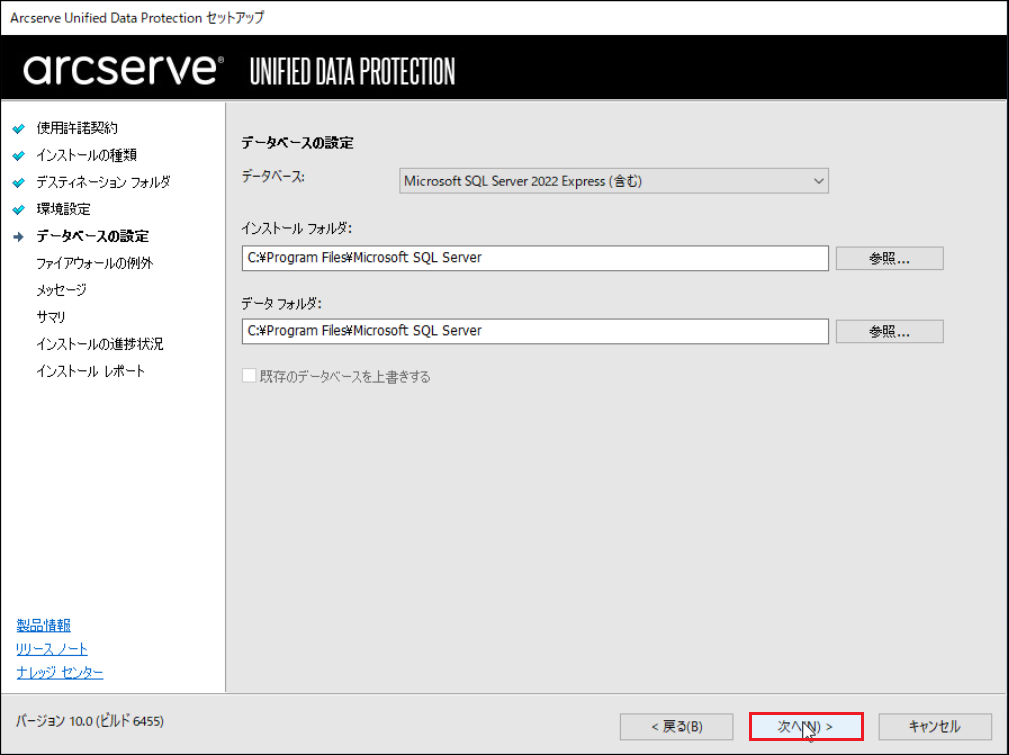
Task: Click arrow icon beside データベースの設定
Action: 19,237
